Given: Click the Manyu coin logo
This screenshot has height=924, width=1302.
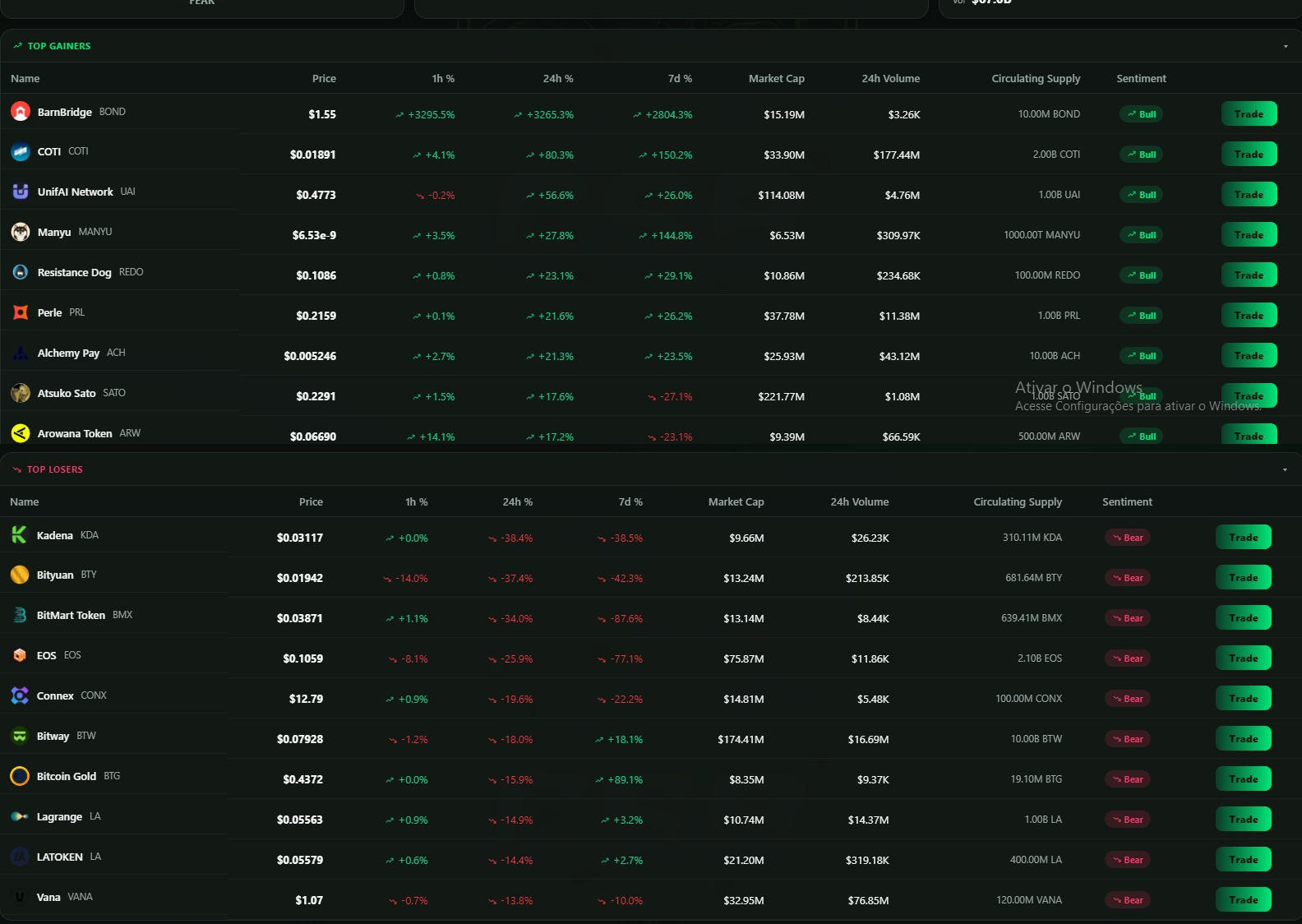Looking at the screenshot, I should point(21,232).
